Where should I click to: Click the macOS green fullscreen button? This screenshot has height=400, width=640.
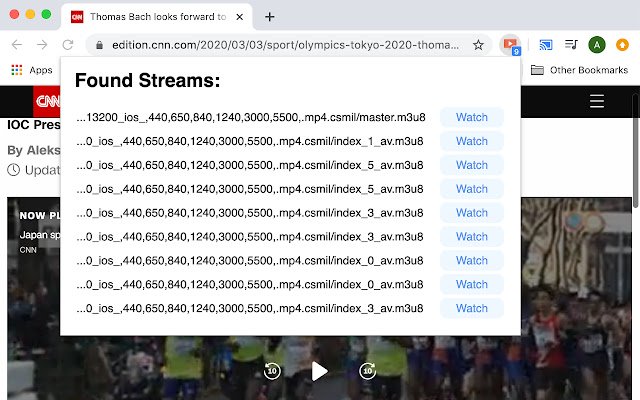click(x=47, y=14)
